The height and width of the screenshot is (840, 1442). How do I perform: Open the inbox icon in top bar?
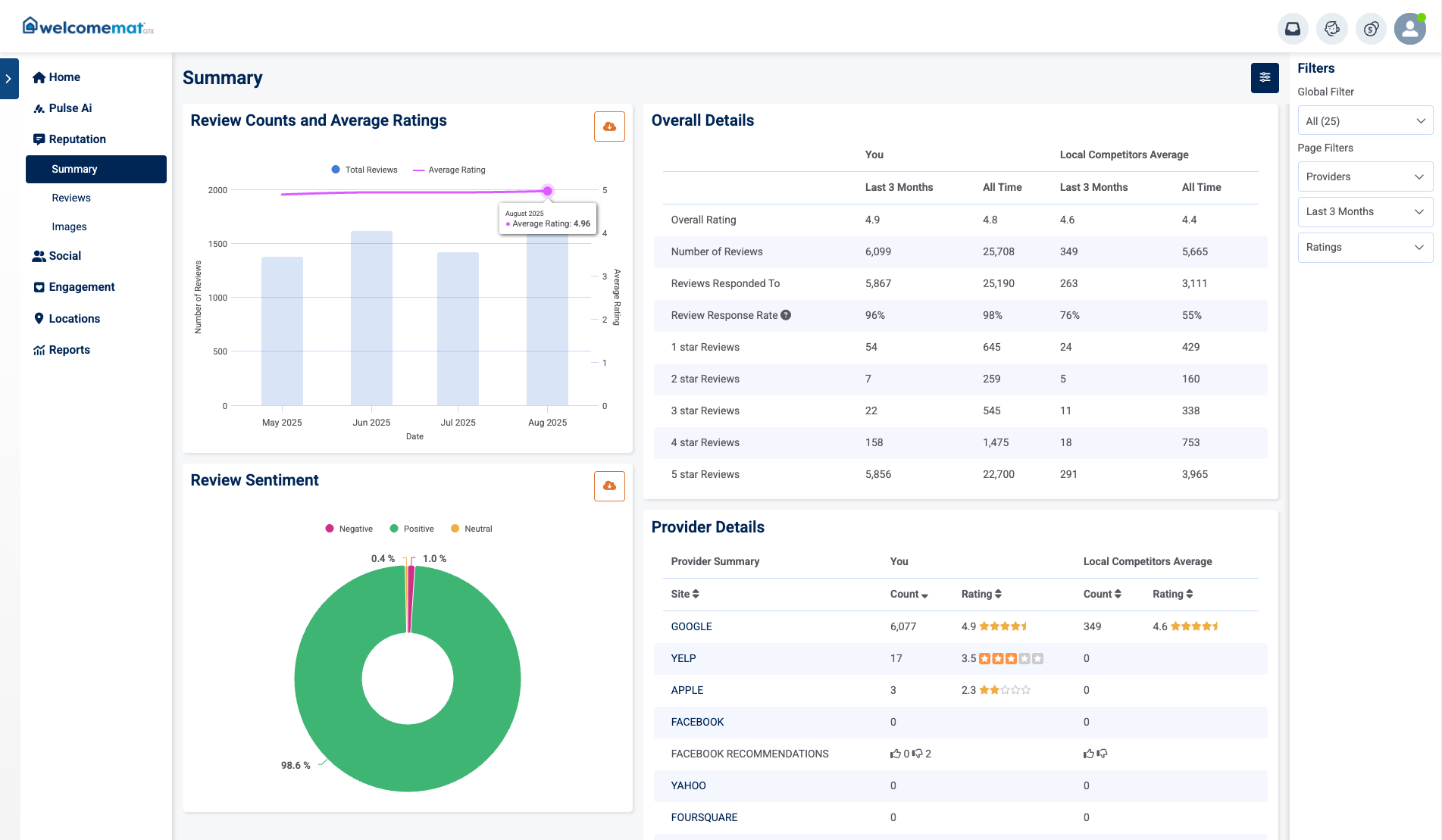(x=1293, y=29)
